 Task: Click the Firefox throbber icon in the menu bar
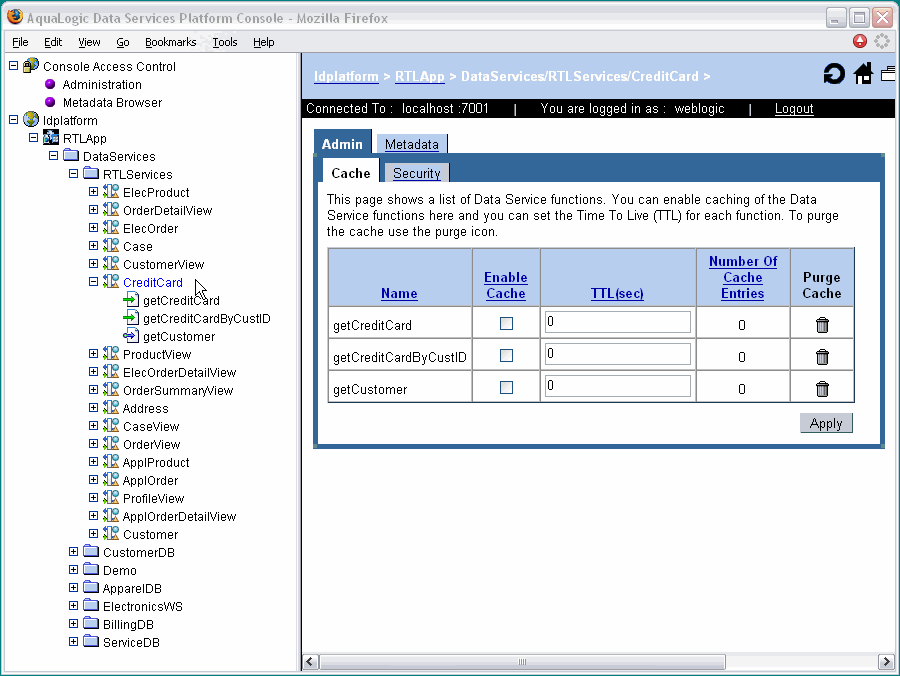tap(882, 41)
